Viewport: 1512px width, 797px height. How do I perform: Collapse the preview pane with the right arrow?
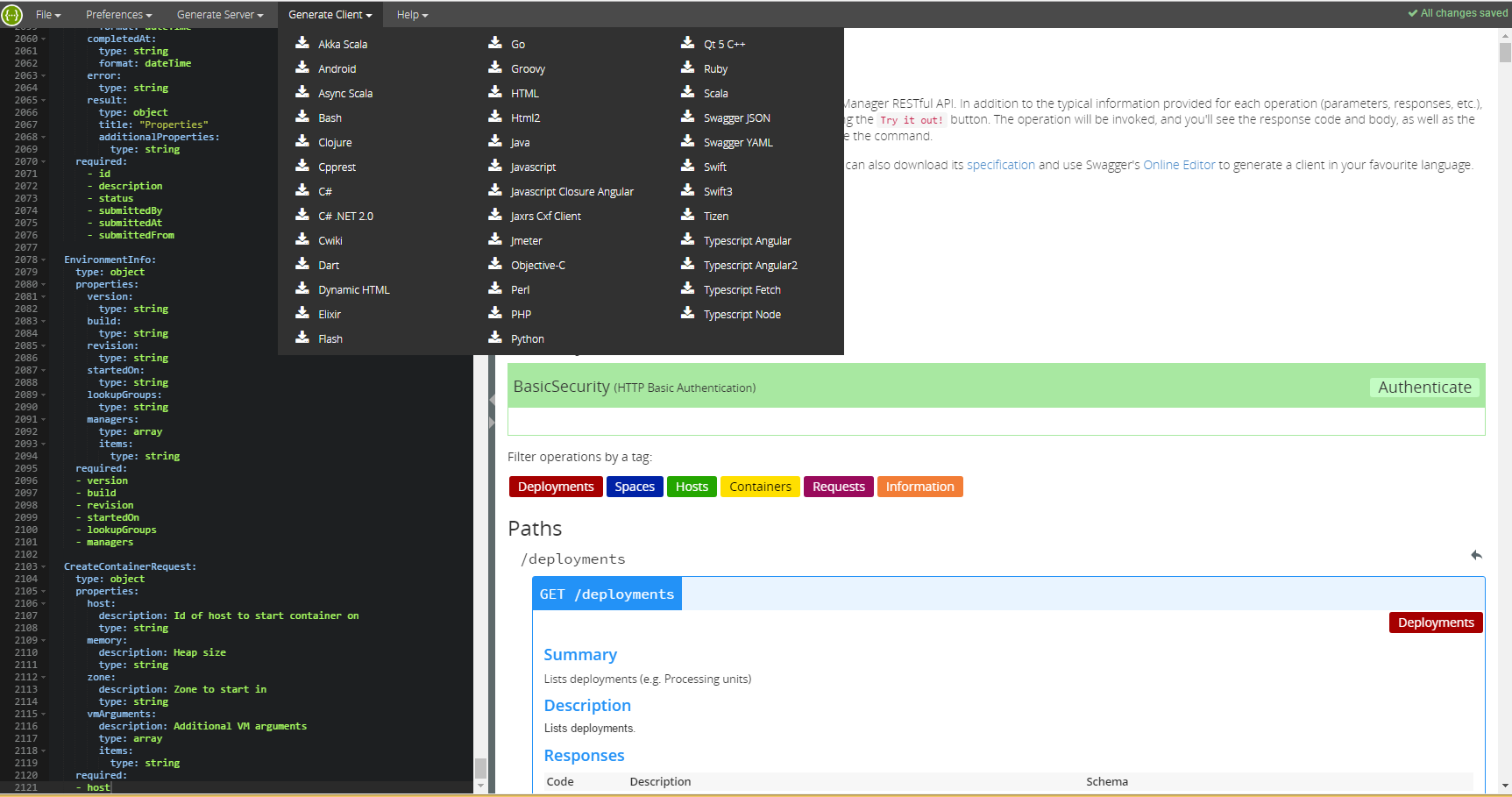[492, 423]
